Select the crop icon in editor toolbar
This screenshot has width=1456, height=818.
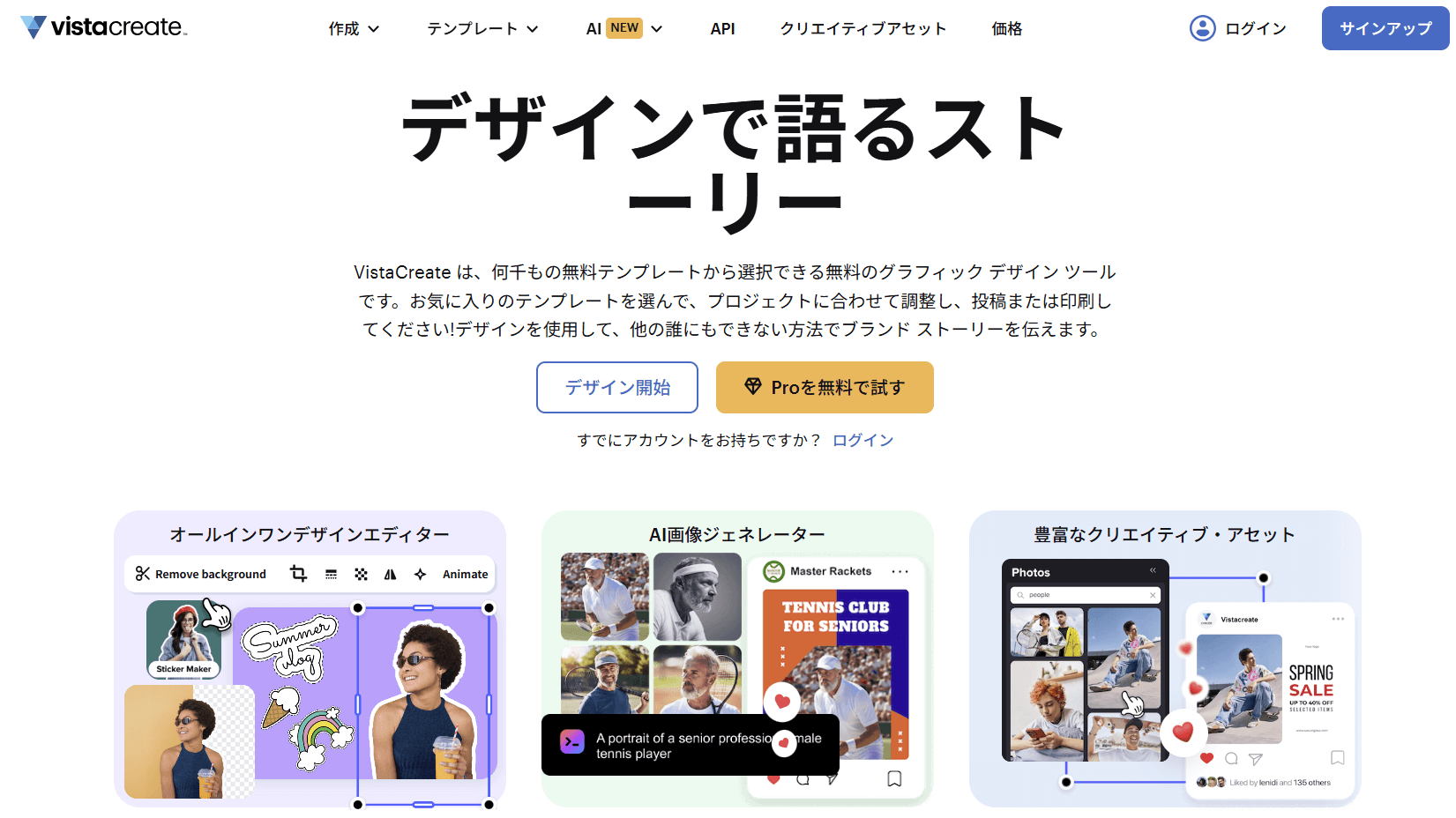tap(298, 574)
